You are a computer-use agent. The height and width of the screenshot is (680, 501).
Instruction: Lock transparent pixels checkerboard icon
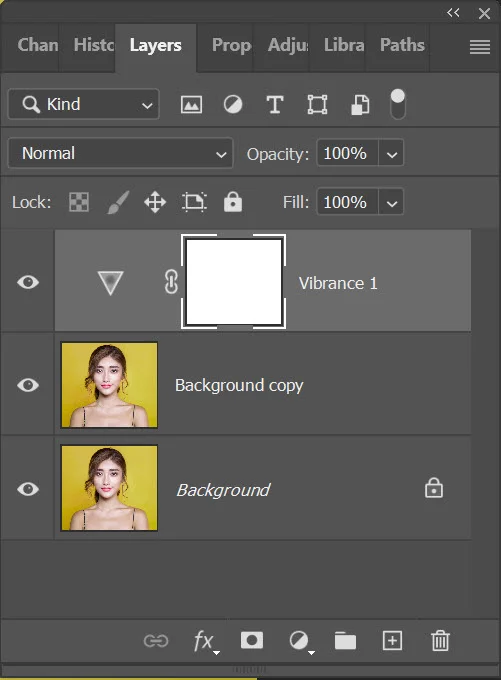point(79,202)
